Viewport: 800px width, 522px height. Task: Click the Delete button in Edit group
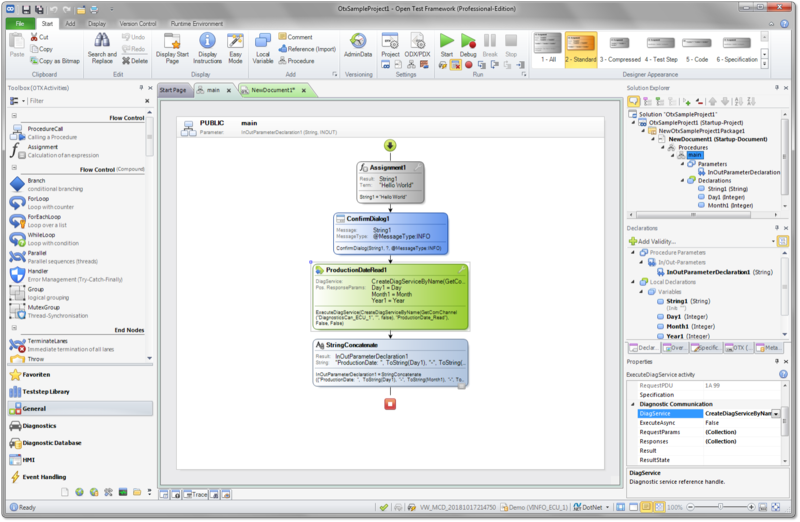(x=135, y=61)
